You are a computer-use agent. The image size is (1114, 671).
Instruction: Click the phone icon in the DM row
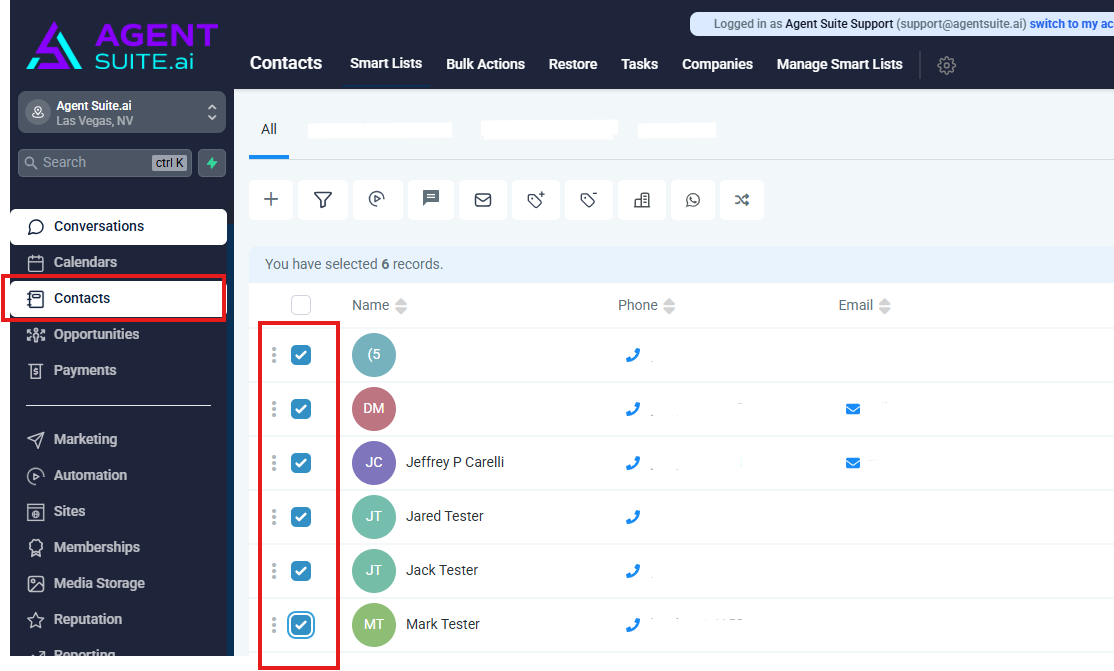633,409
